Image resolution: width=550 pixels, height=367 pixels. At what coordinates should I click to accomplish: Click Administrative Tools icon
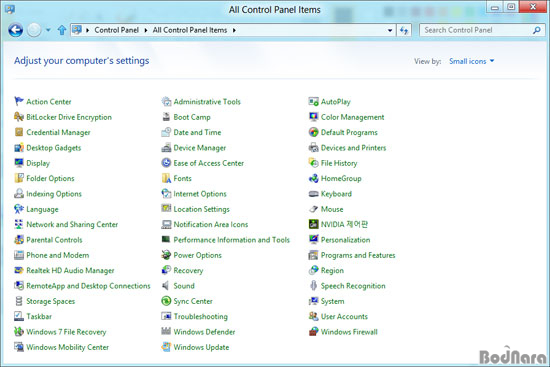tap(166, 101)
